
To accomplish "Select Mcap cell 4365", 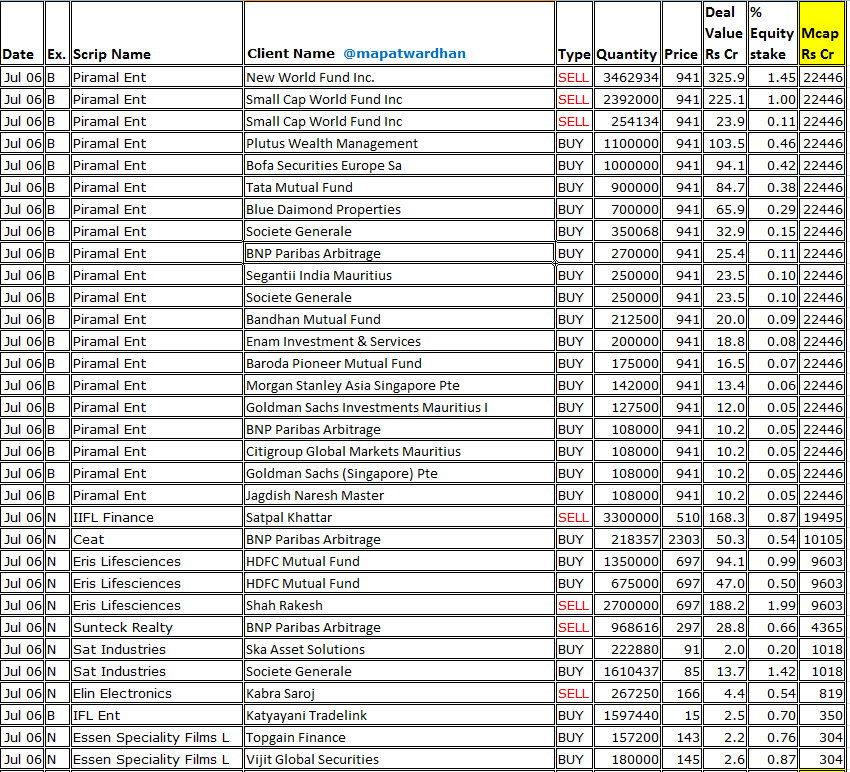I will coord(821,627).
